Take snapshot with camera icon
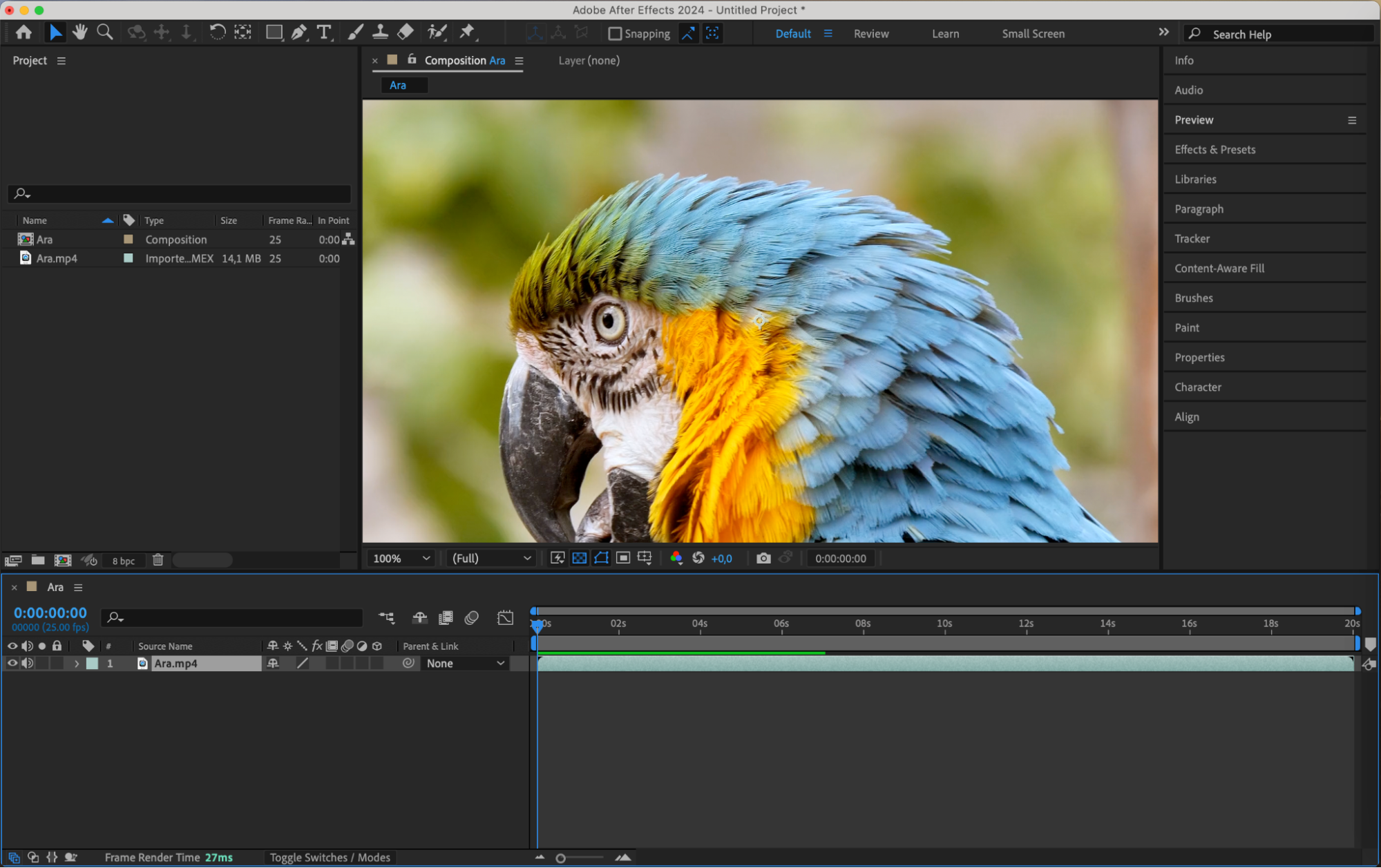 pos(763,558)
